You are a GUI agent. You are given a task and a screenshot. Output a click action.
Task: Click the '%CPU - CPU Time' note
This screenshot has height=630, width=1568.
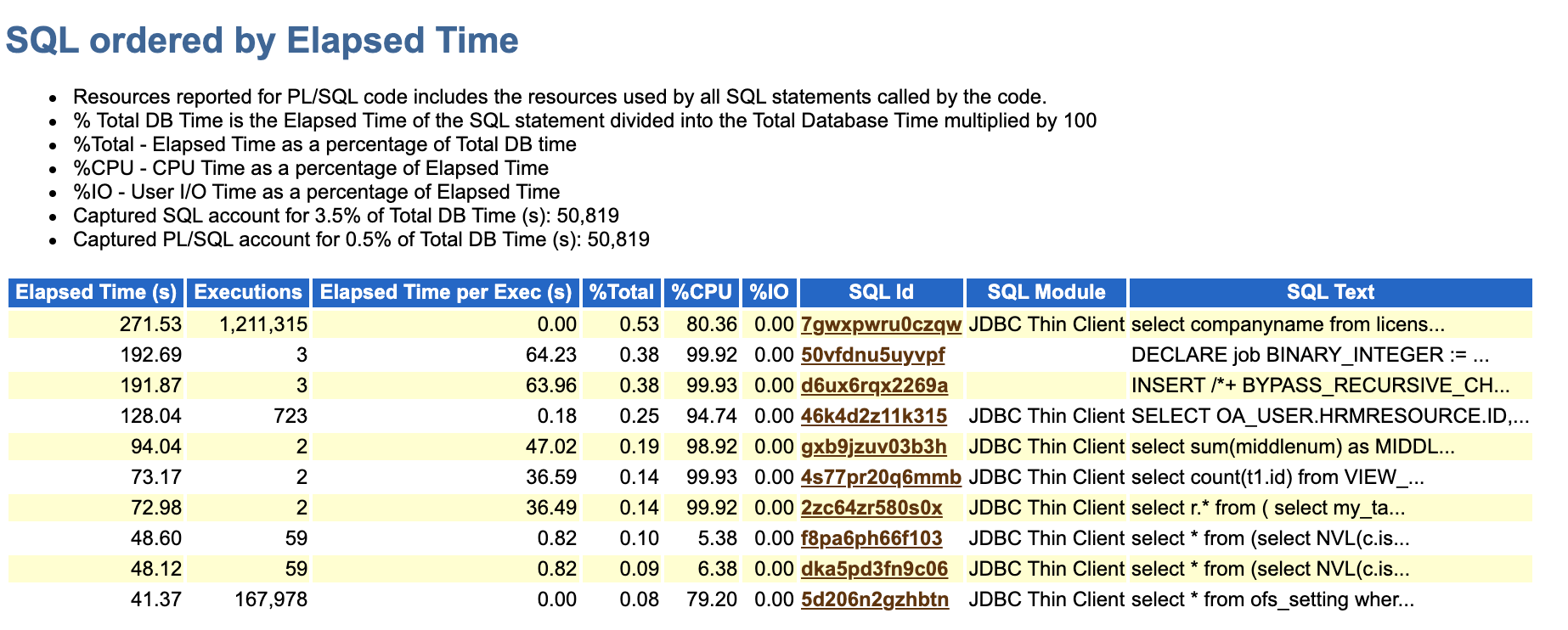pos(311,168)
